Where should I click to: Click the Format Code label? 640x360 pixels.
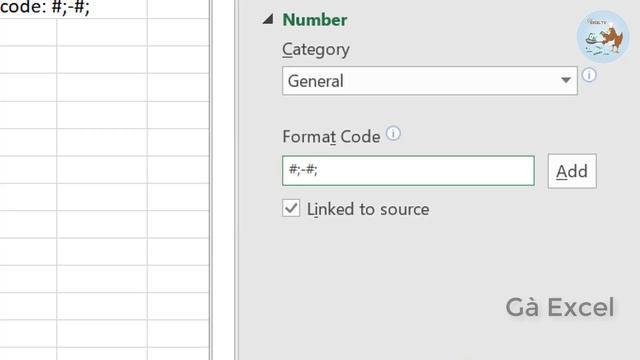331,137
